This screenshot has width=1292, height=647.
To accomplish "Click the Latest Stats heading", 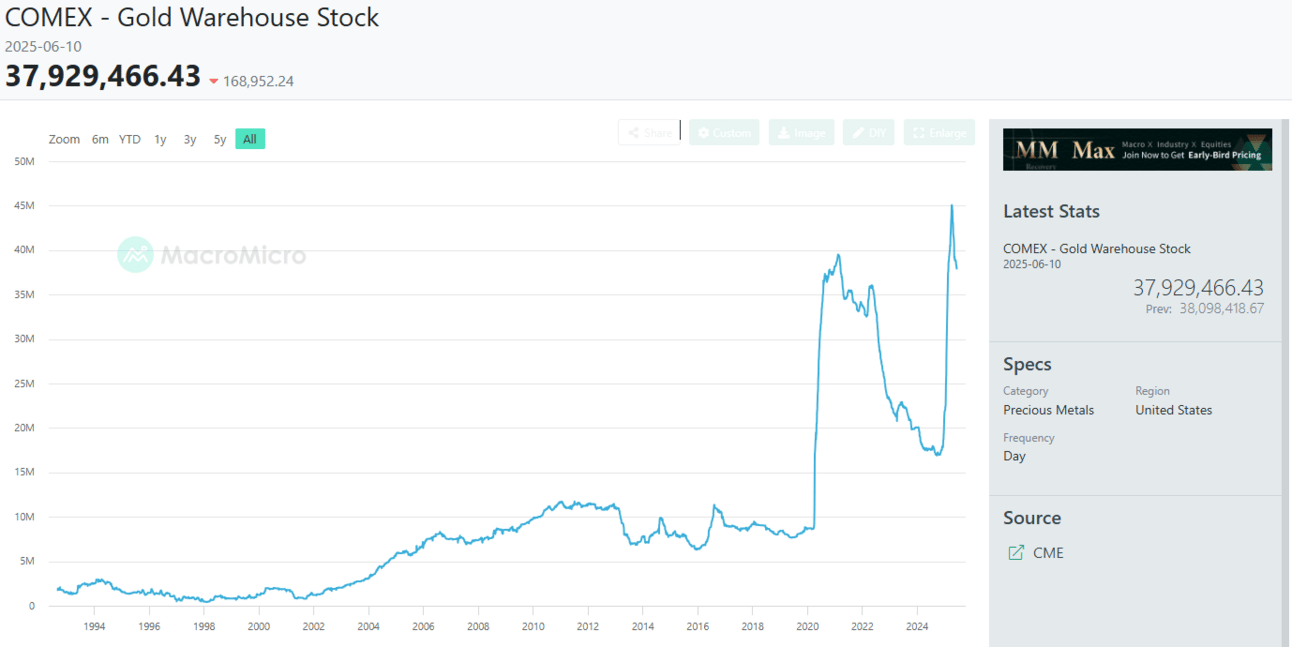I will 1051,211.
